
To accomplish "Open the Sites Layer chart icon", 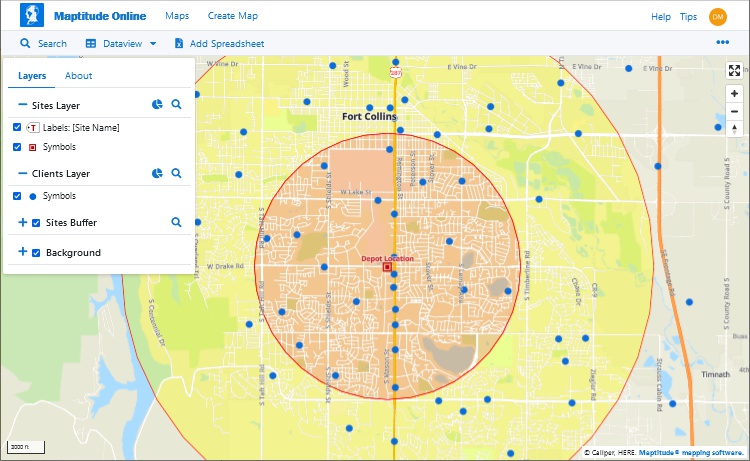I will 157,105.
